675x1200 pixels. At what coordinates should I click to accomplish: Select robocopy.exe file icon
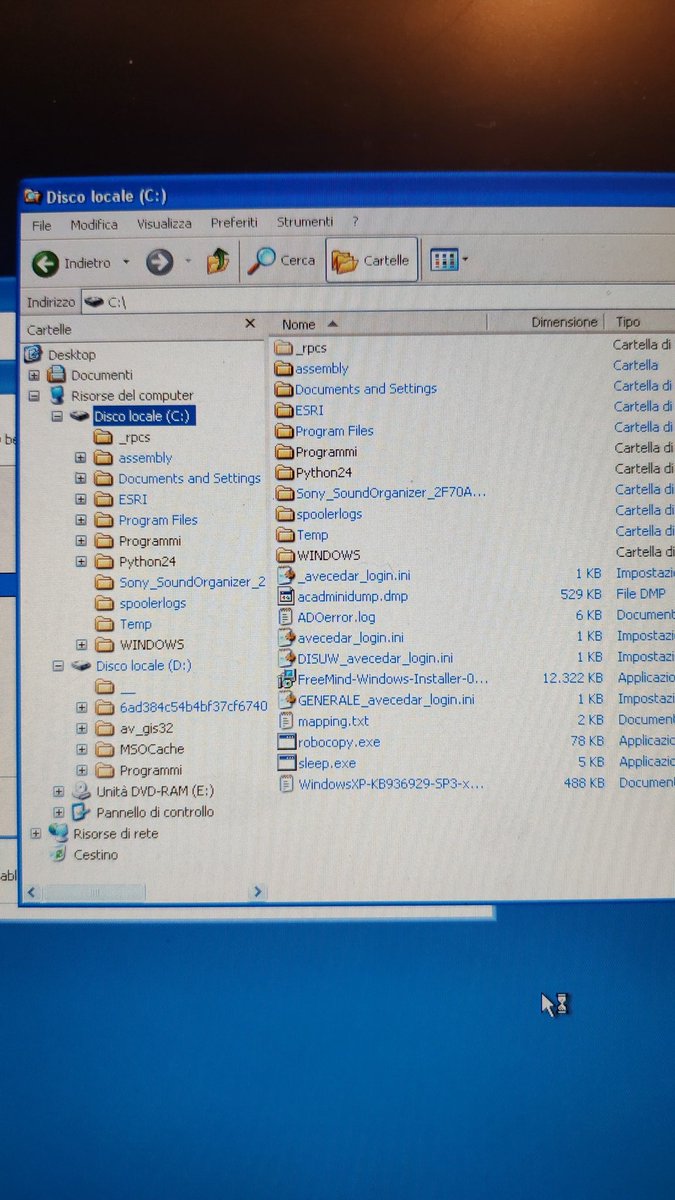(287, 742)
